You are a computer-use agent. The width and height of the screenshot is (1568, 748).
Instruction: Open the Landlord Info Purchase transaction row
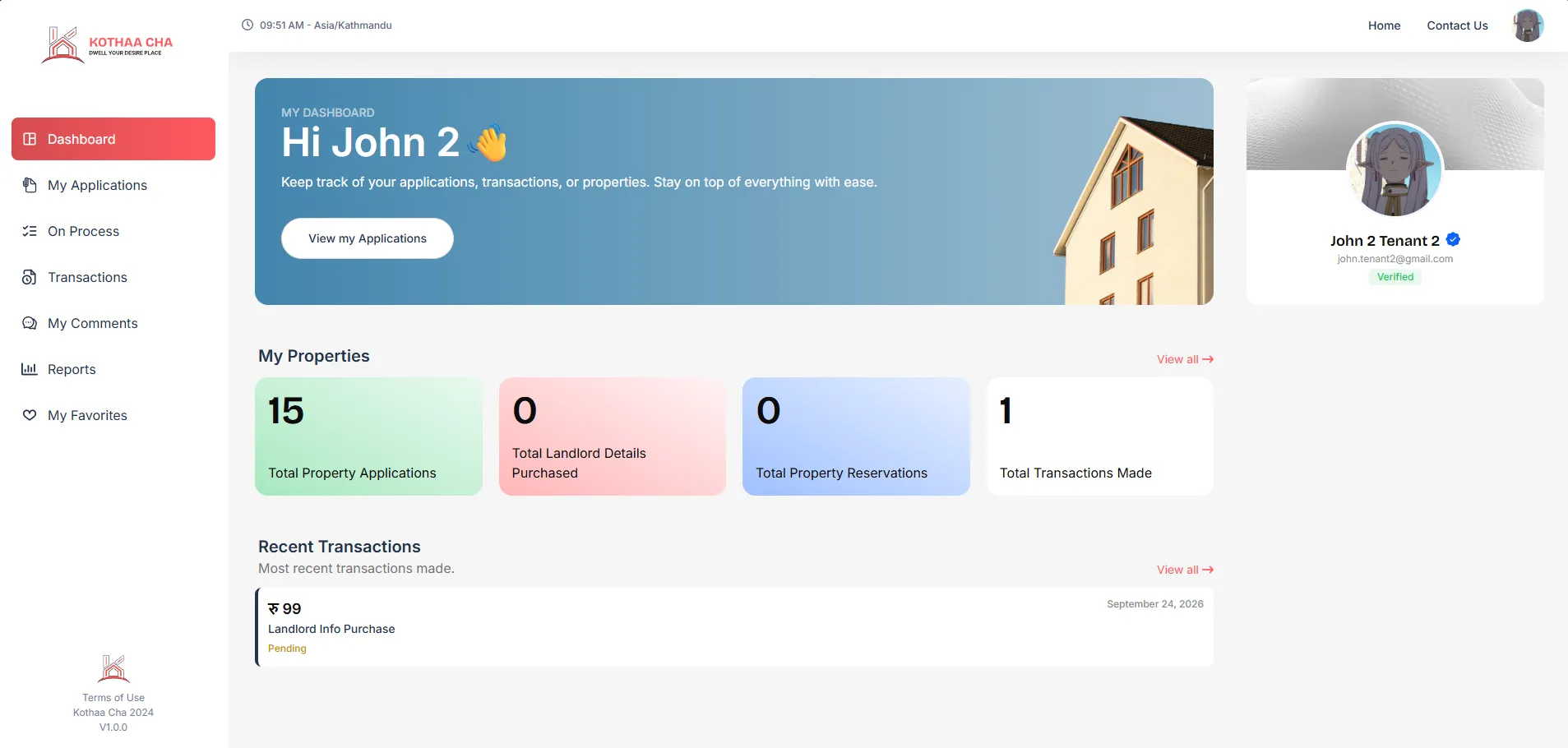point(734,627)
